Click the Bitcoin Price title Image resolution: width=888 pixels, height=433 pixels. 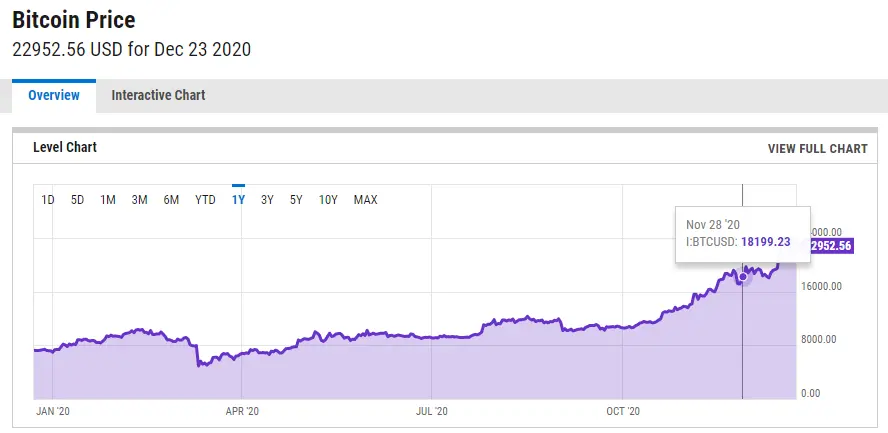coord(74,20)
